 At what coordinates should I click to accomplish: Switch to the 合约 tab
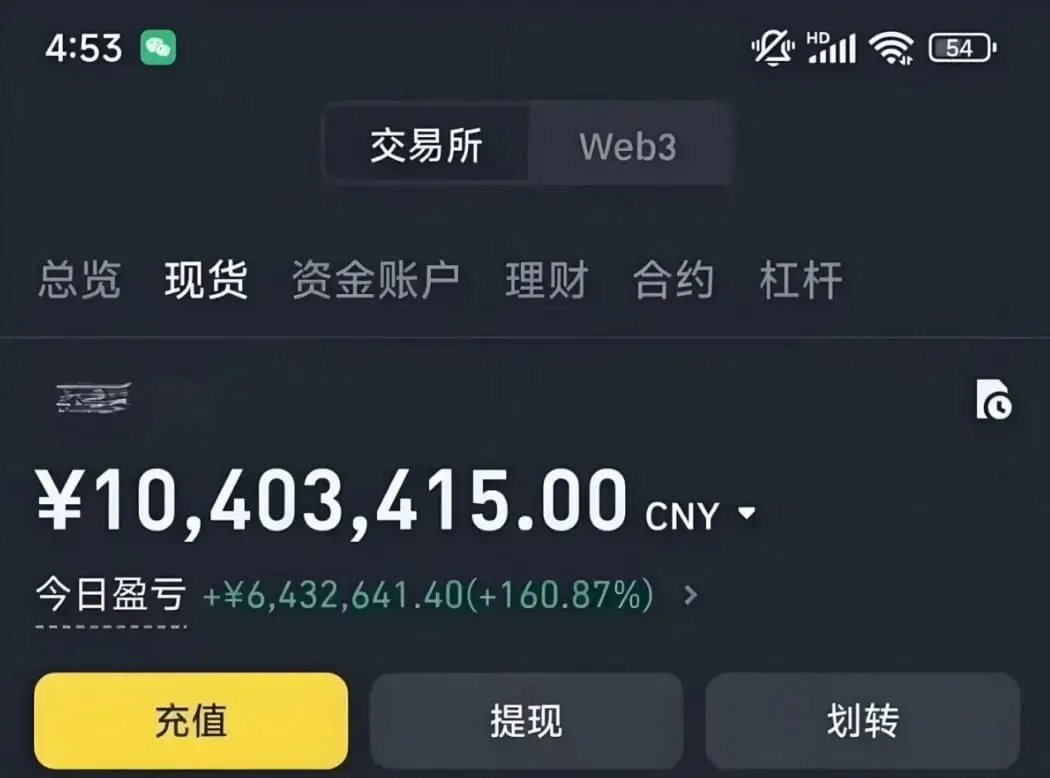673,279
